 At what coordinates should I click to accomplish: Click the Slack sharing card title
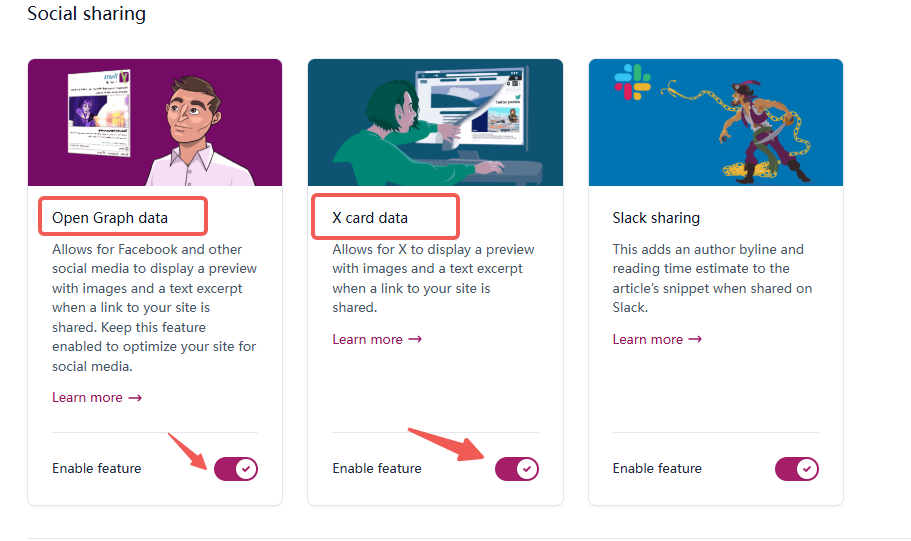coord(656,217)
